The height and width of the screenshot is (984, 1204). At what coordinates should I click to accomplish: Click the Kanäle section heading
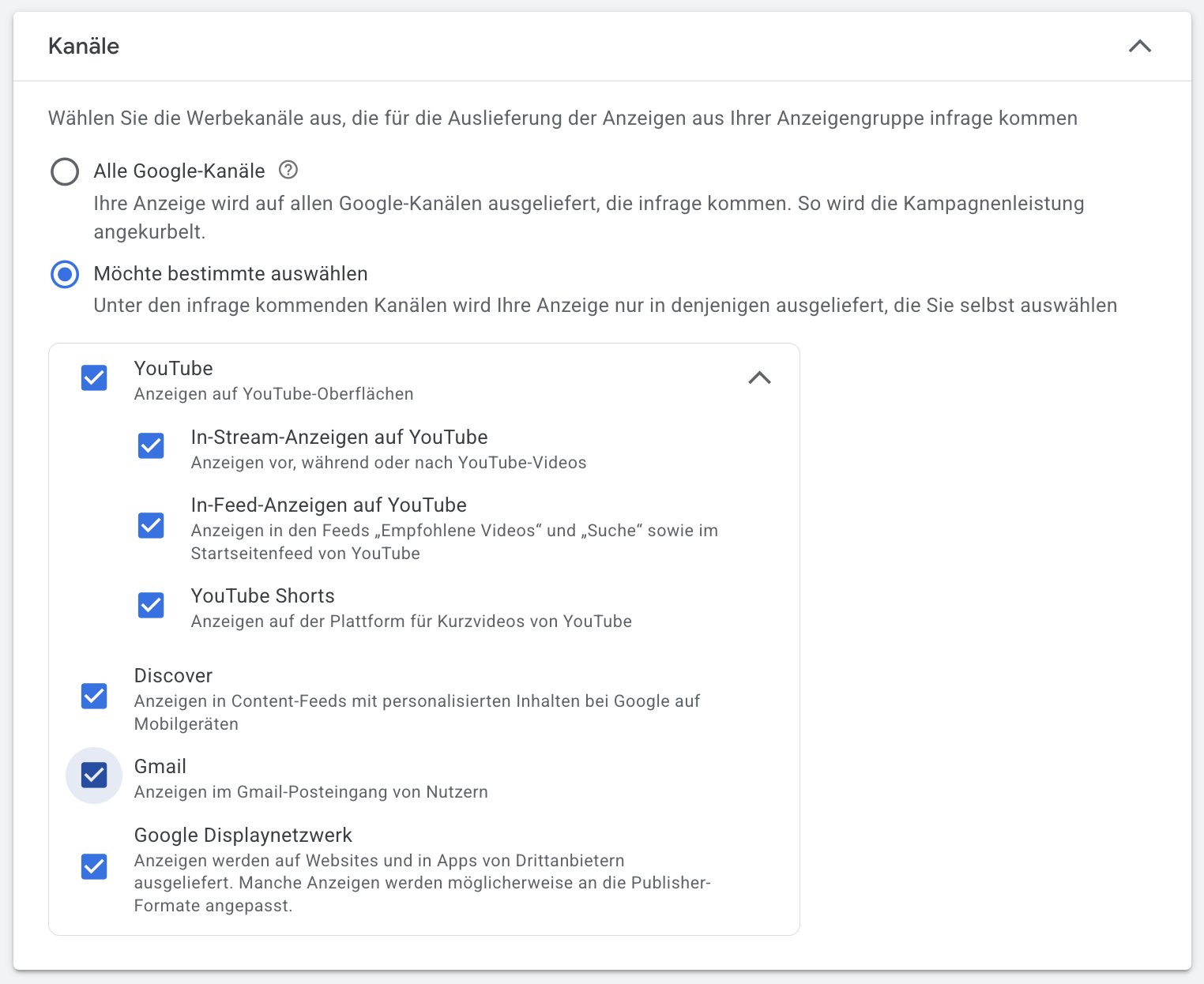[x=84, y=46]
